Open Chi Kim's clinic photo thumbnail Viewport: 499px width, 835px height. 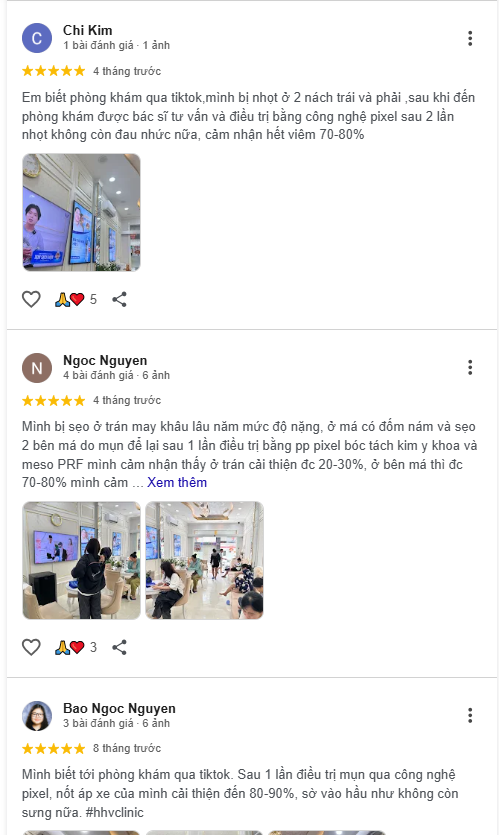(x=81, y=212)
